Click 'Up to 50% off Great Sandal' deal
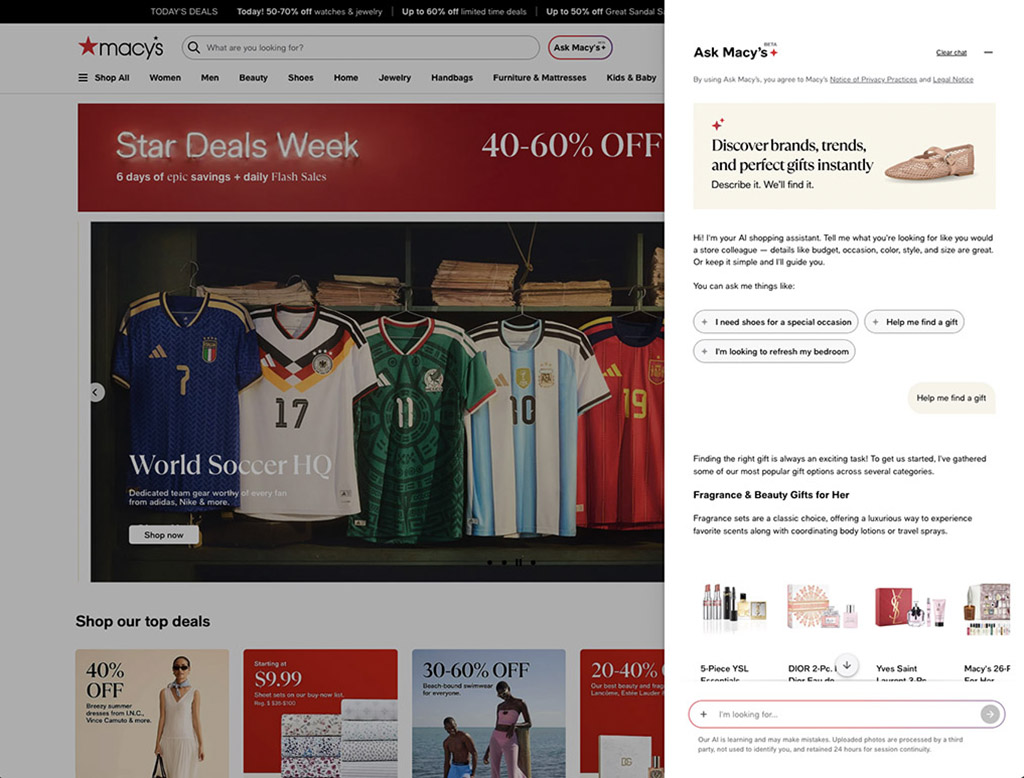The width and height of the screenshot is (1024, 778). click(605, 12)
